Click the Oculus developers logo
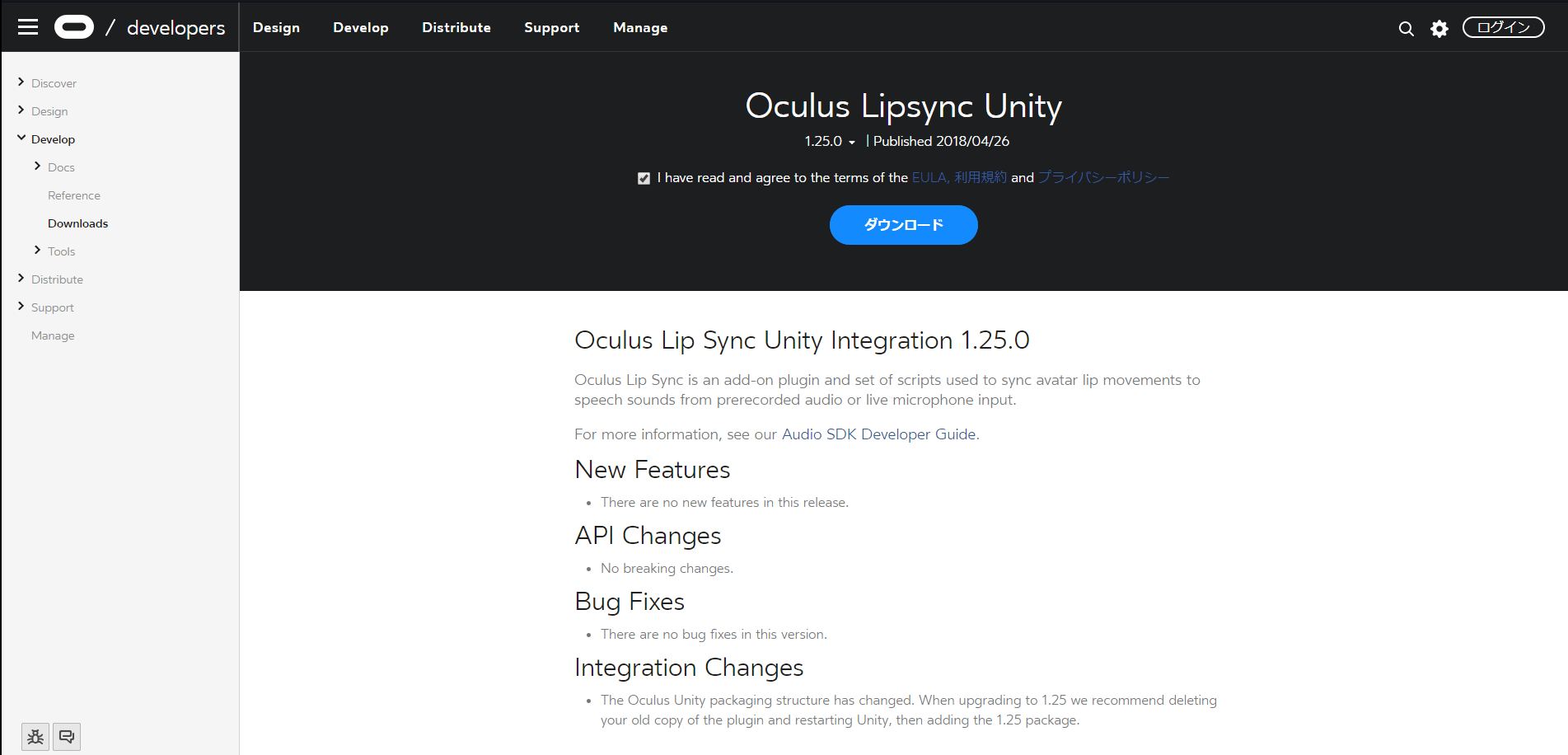The image size is (1568, 755). pyautogui.click(x=74, y=26)
